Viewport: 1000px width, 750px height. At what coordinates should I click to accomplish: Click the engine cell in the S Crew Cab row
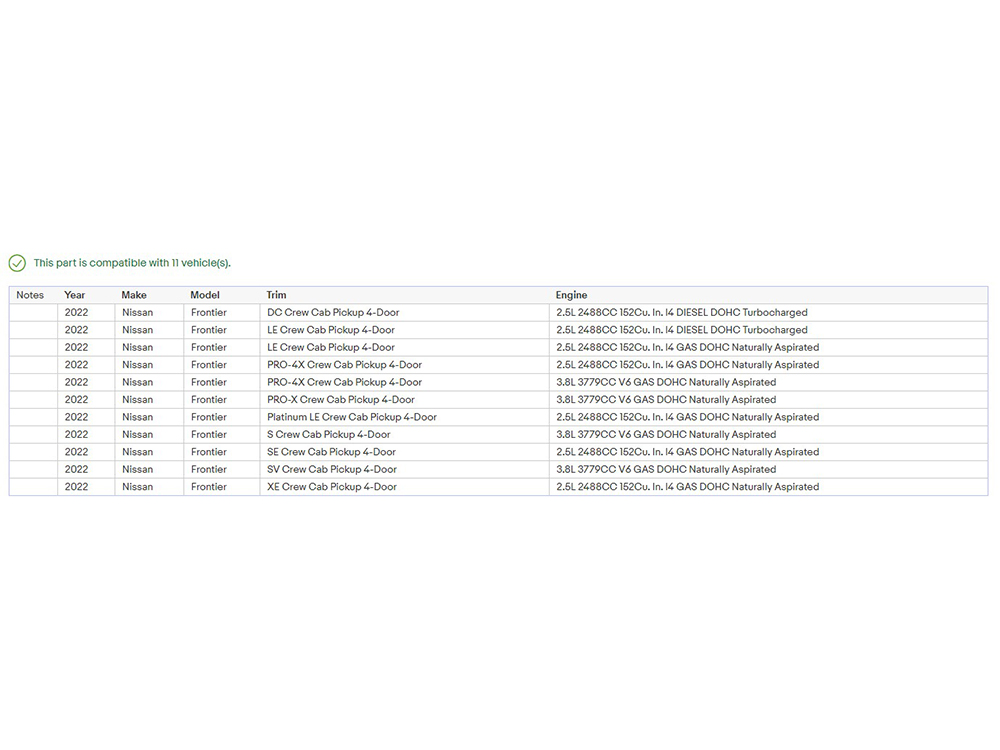pos(768,434)
